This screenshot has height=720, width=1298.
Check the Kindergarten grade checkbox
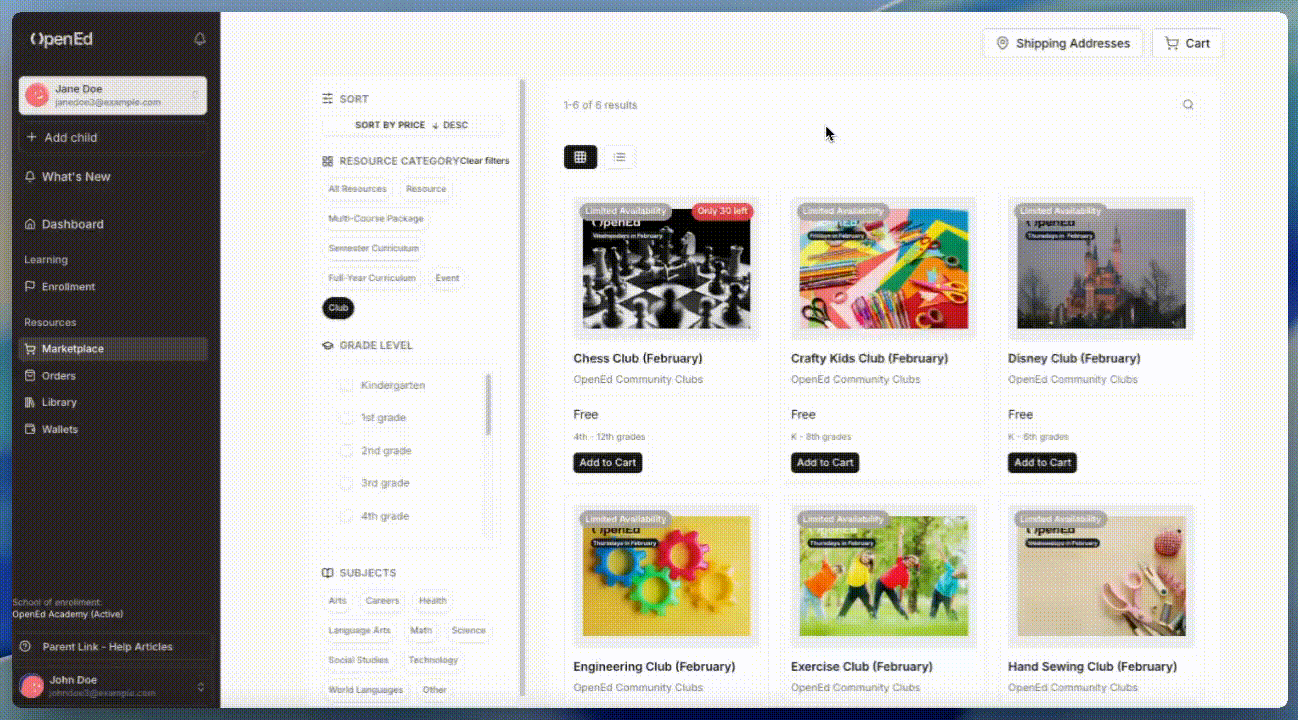346,385
